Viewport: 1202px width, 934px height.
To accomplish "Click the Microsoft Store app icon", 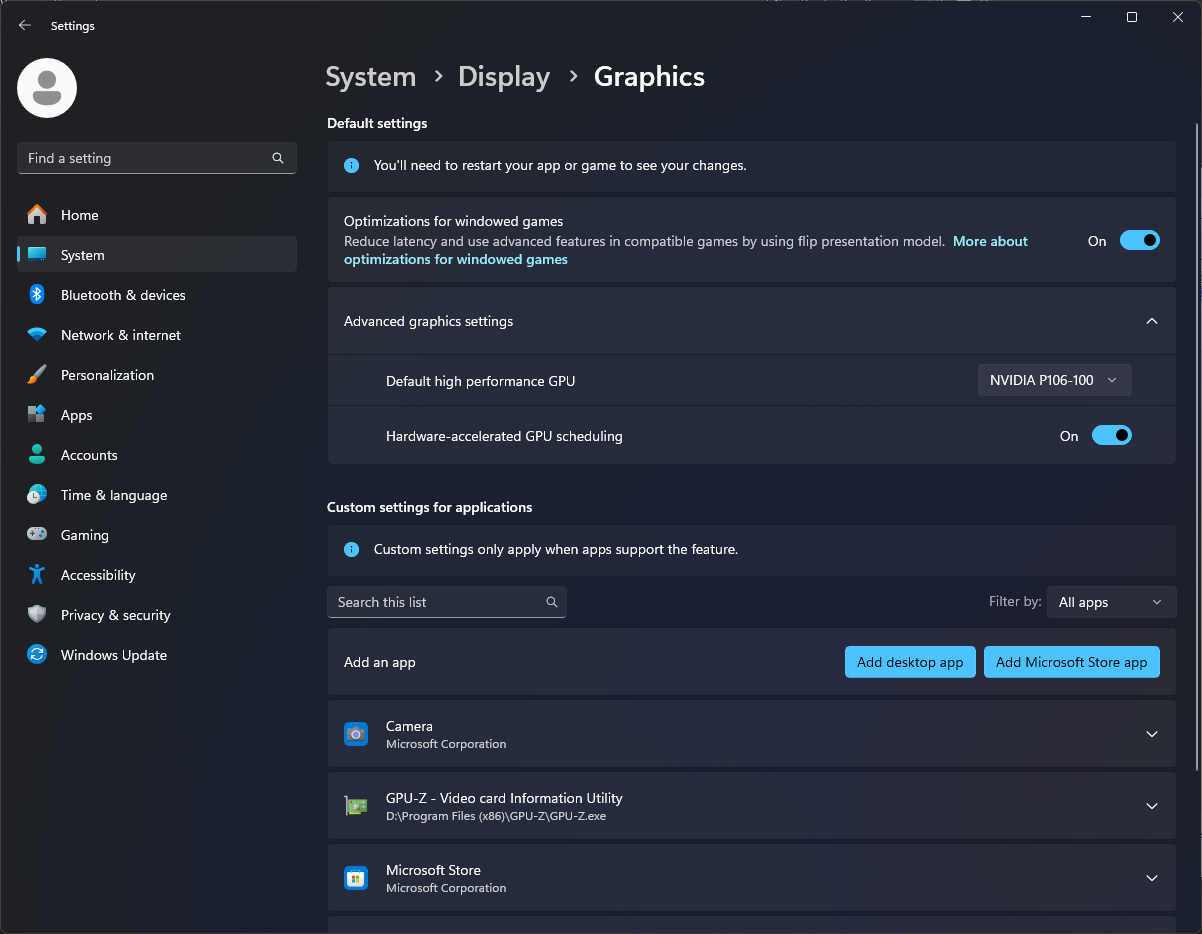I will point(355,878).
